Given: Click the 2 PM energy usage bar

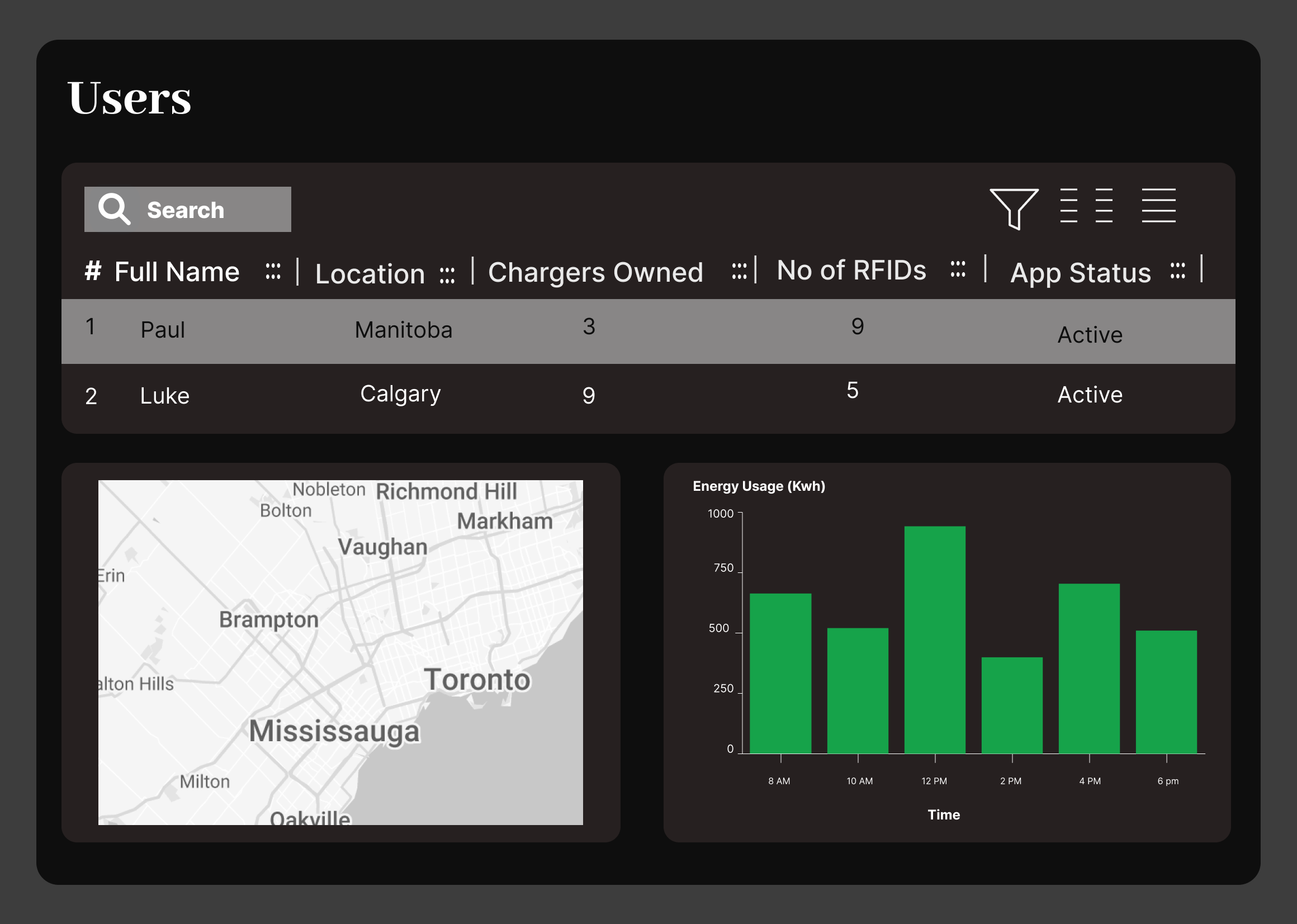Looking at the screenshot, I should pyautogui.click(x=1011, y=705).
